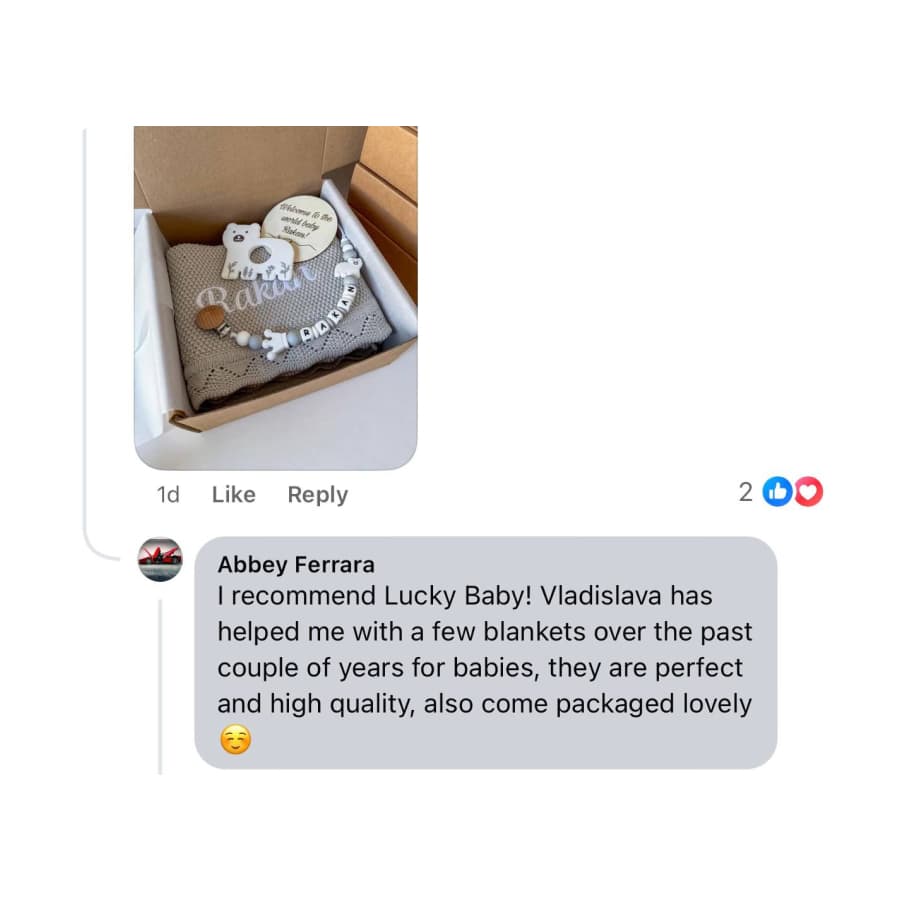Click the white crown bead on pacifier chain
The image size is (900, 900).
click(x=275, y=344)
